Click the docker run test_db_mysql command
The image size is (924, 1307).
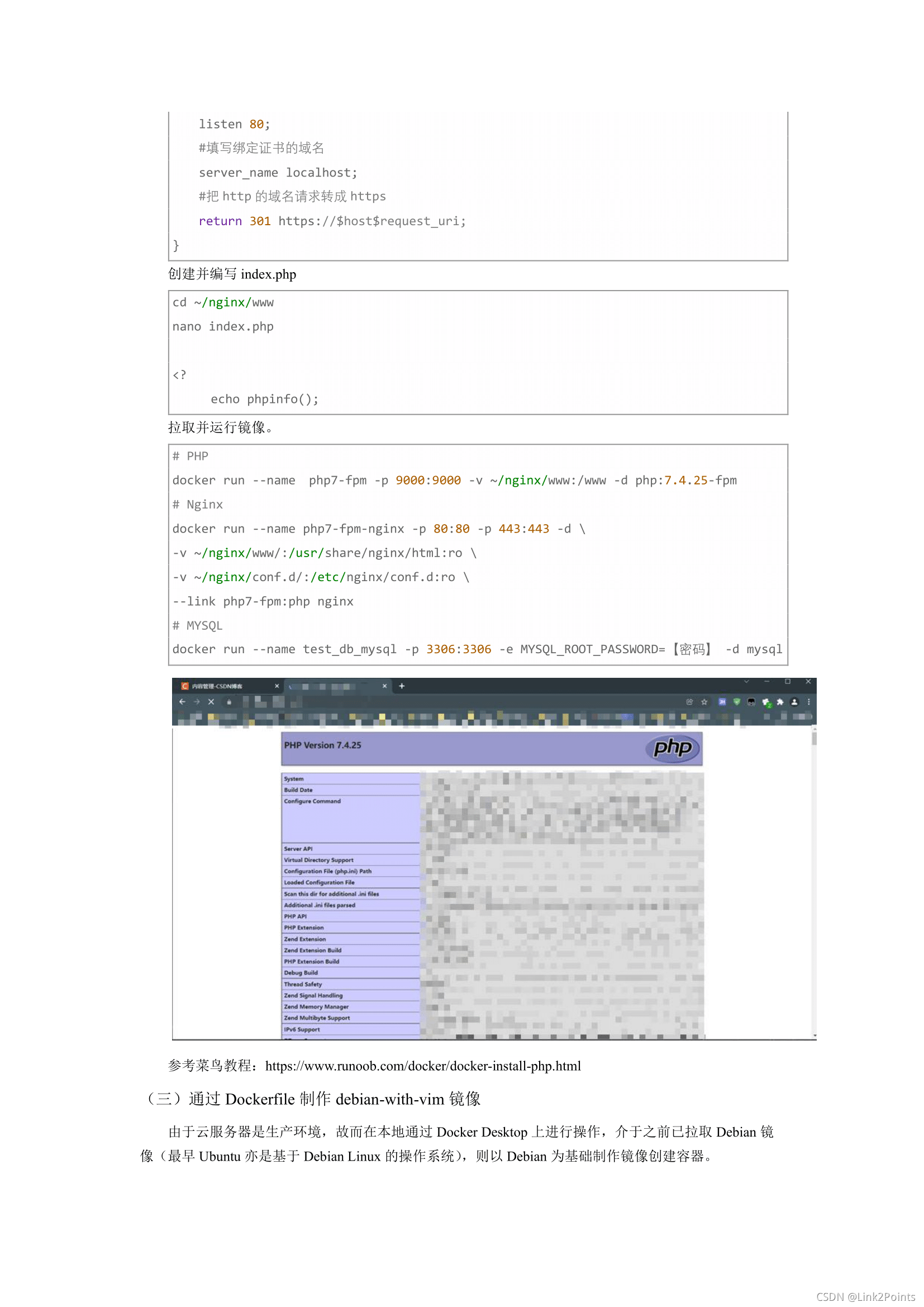click(x=477, y=649)
